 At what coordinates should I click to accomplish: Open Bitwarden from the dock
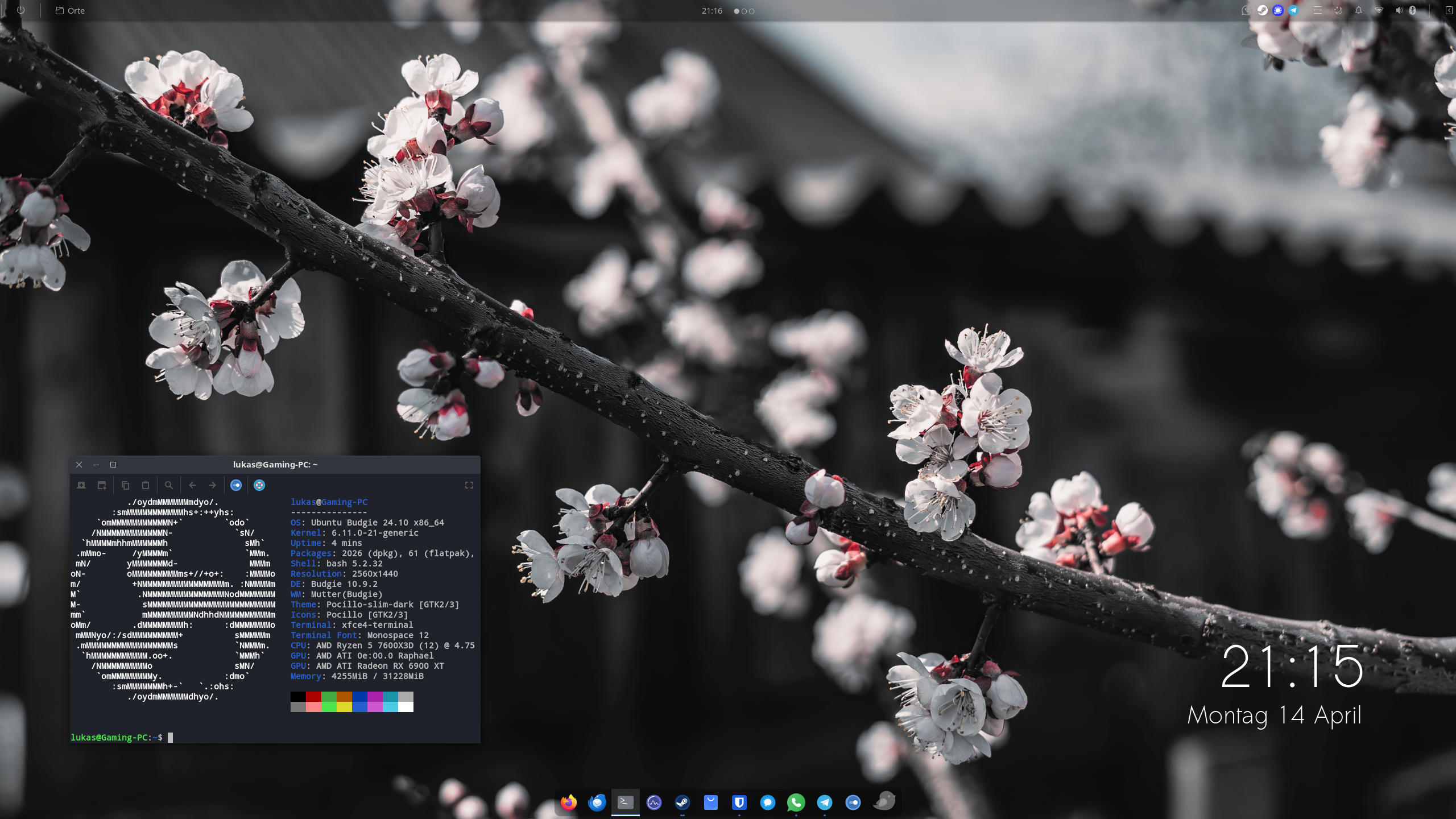point(739,803)
